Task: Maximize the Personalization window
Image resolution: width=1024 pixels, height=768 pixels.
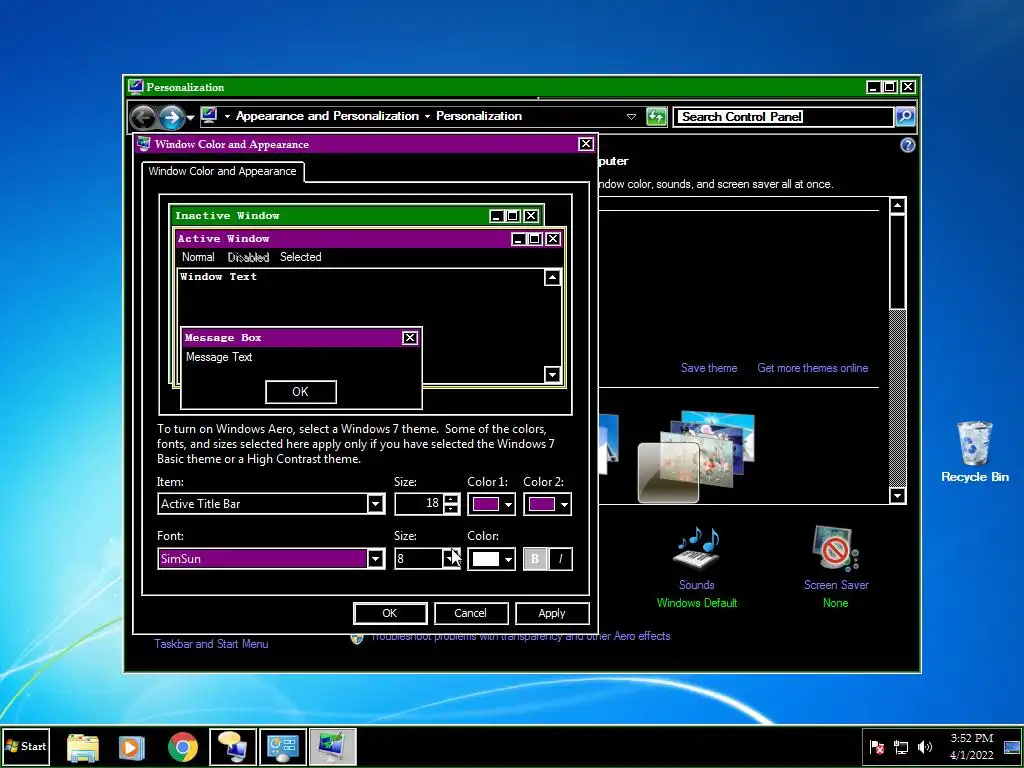Action: (889, 87)
